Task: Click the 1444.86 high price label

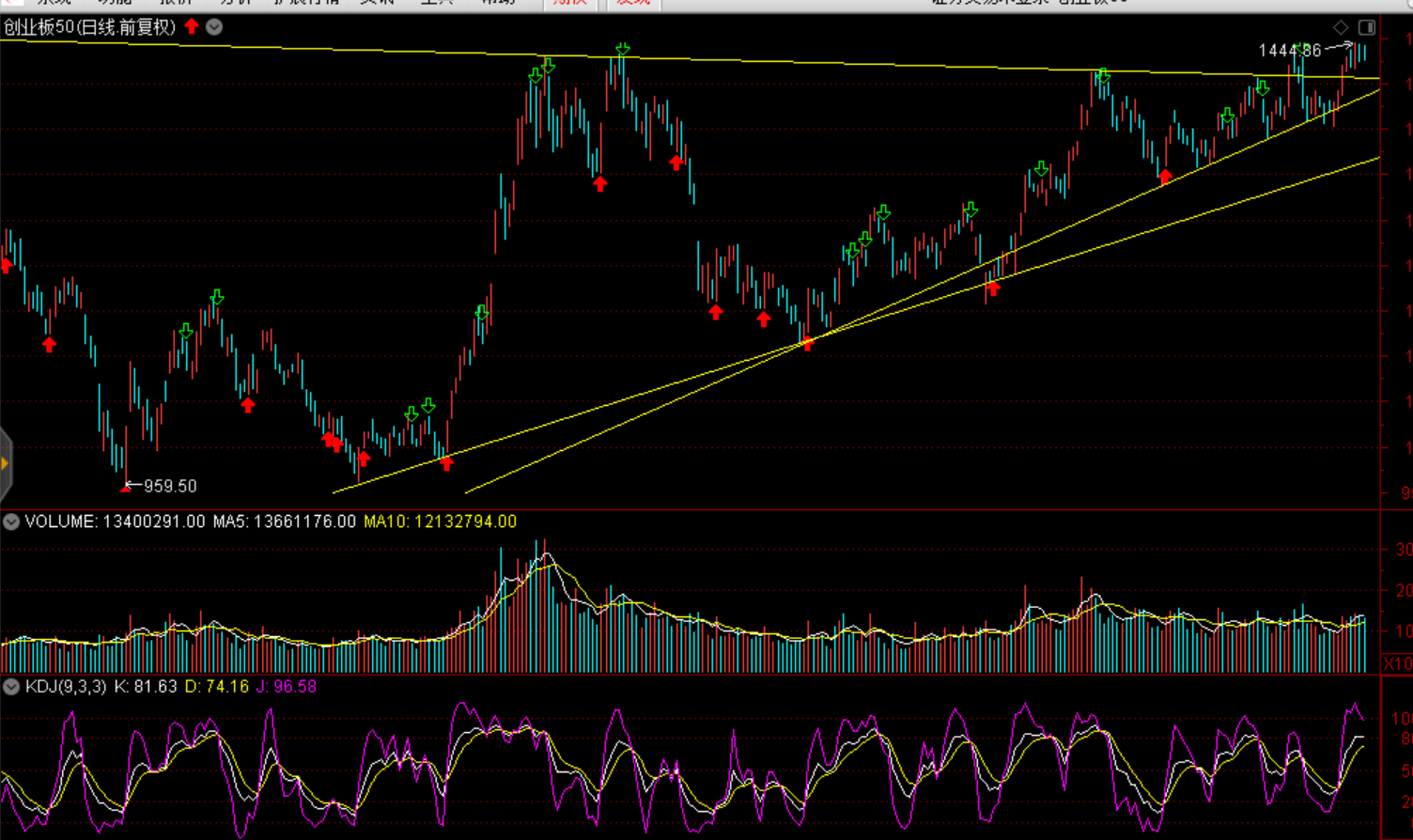Action: tap(1289, 51)
